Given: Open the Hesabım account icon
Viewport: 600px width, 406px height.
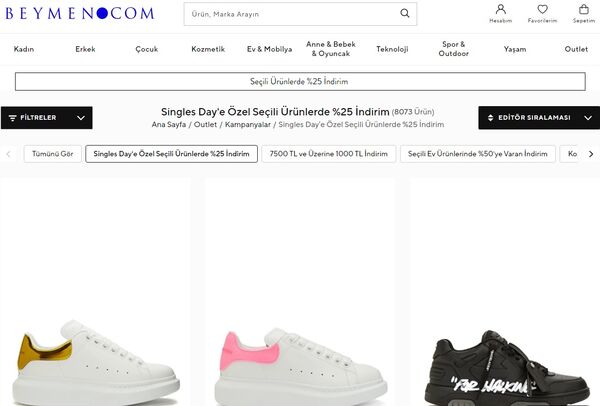Looking at the screenshot, I should [x=500, y=13].
